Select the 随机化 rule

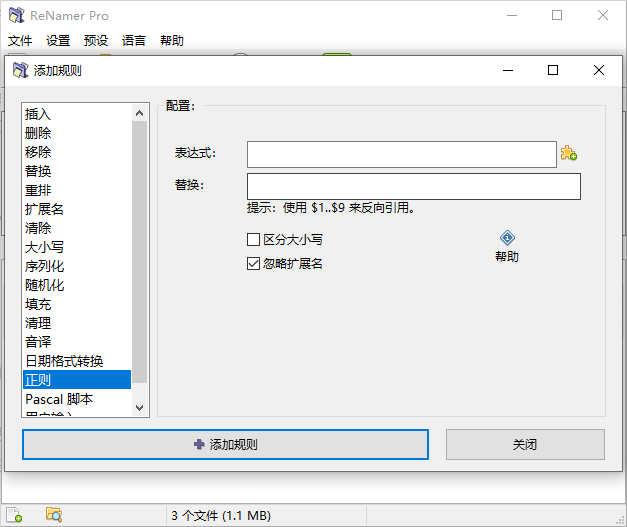[77, 285]
